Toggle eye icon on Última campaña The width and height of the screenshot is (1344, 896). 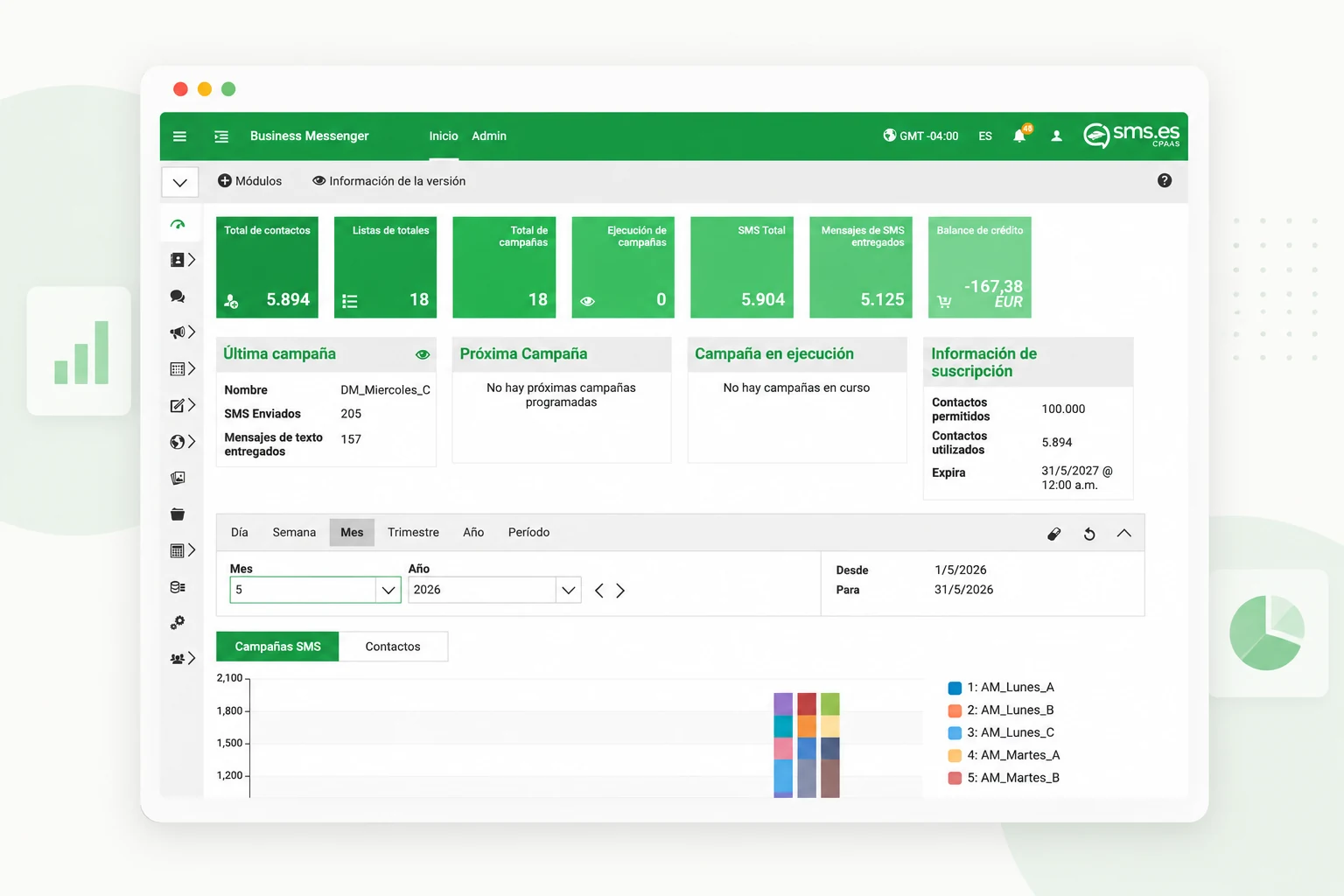[423, 354]
